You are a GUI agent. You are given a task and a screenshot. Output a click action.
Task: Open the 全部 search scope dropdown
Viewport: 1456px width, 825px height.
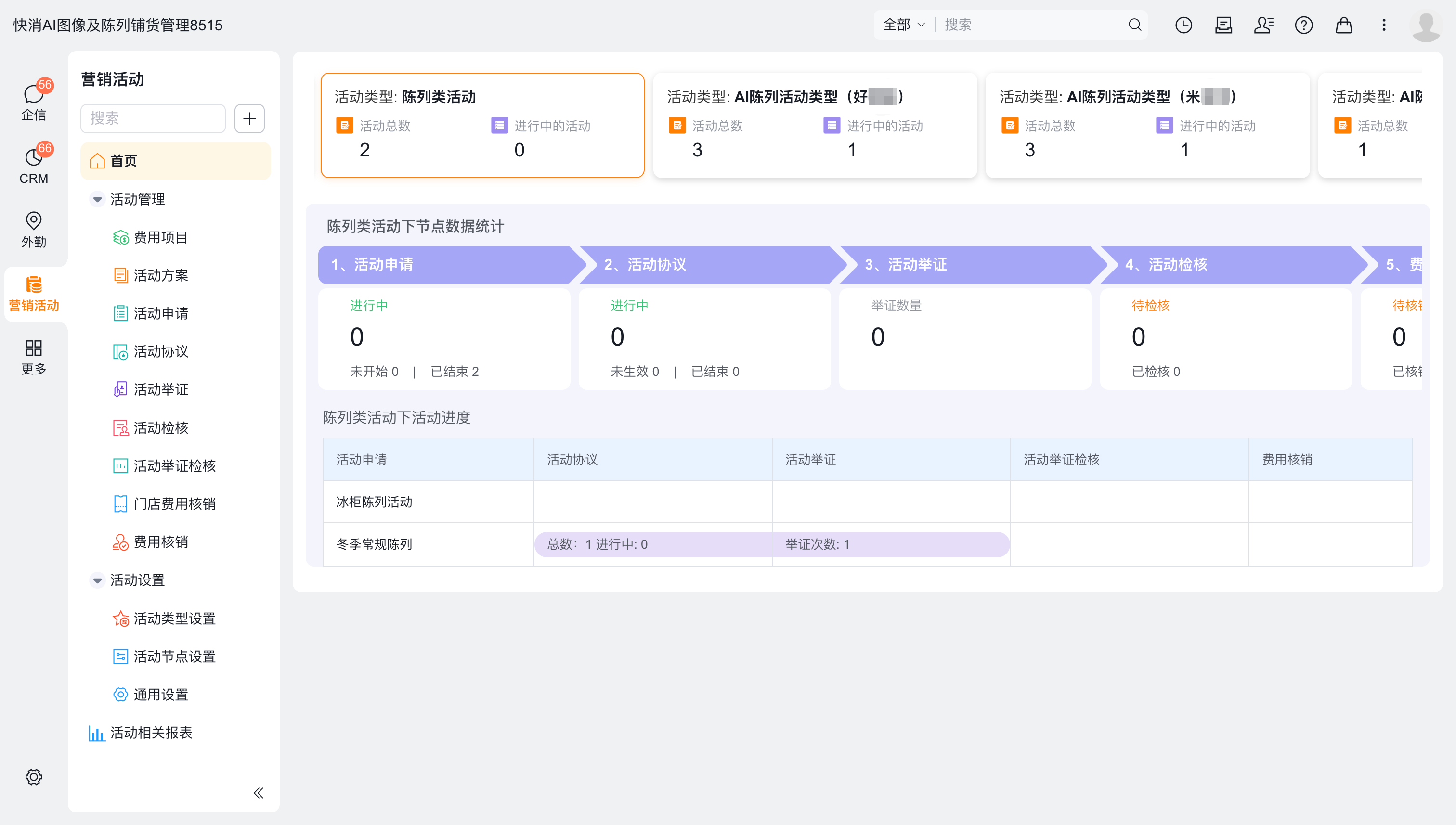click(903, 25)
